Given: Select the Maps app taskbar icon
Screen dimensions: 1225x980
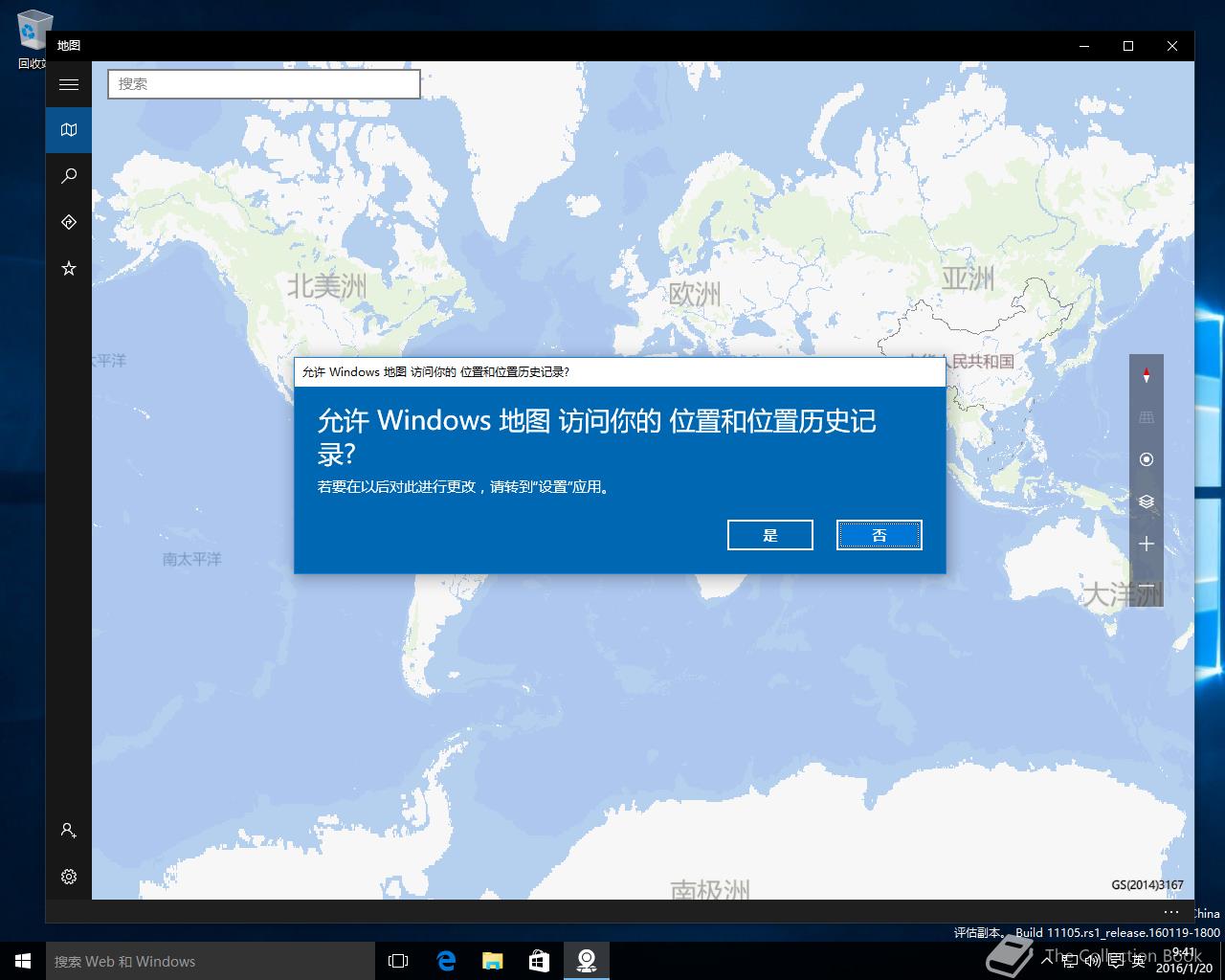Looking at the screenshot, I should [587, 961].
